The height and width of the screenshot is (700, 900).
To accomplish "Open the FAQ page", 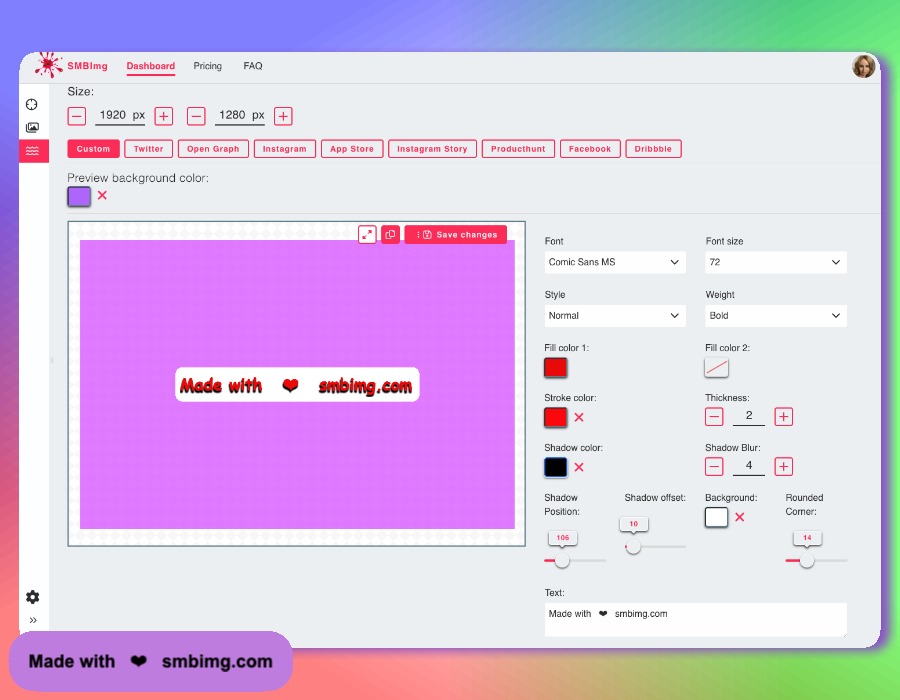I will [253, 66].
